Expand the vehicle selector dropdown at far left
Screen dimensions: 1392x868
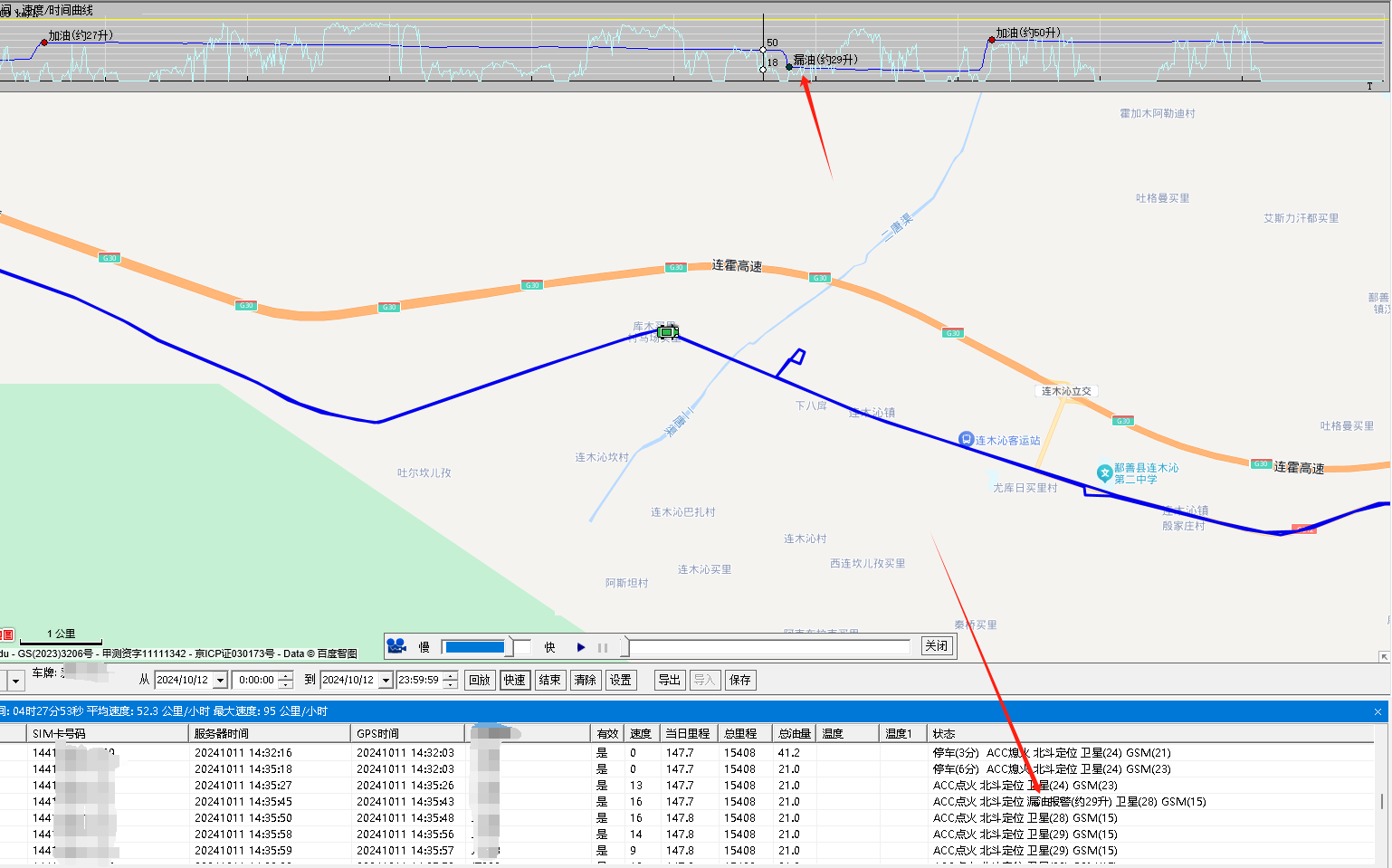click(15, 681)
